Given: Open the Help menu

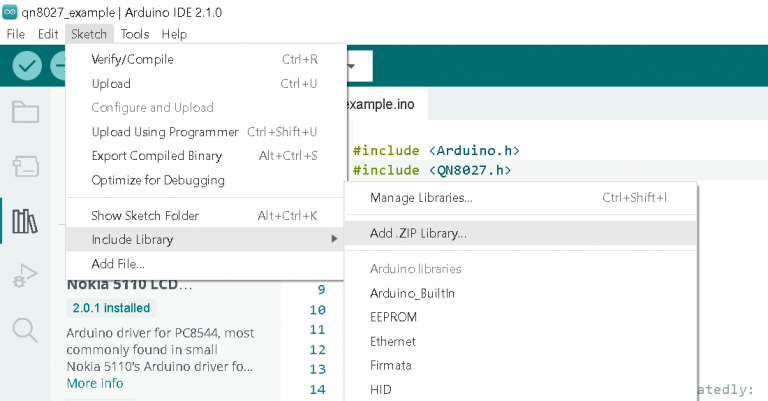Looking at the screenshot, I should click(x=174, y=34).
